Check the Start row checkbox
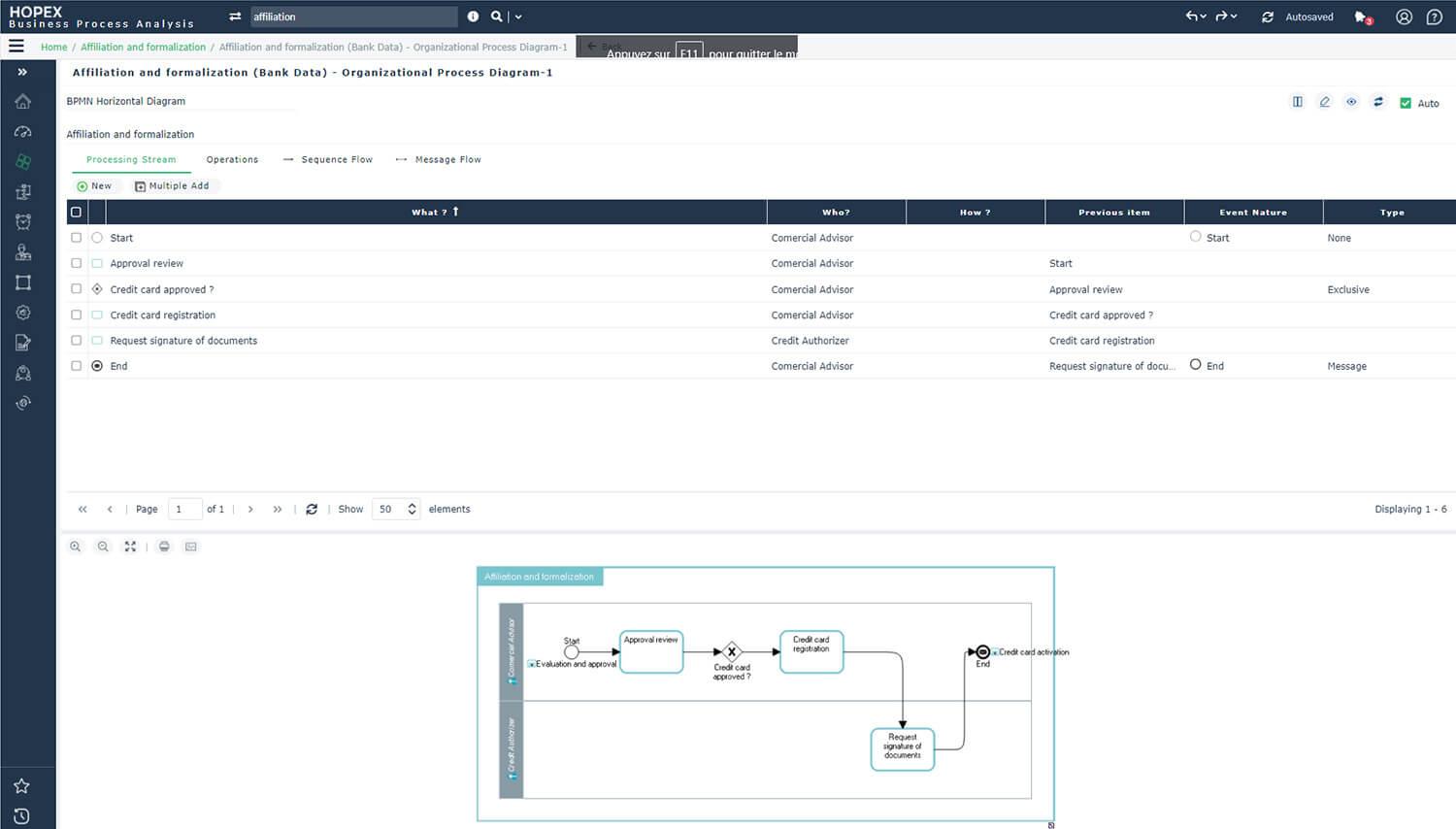This screenshot has width=1456, height=829. point(76,237)
